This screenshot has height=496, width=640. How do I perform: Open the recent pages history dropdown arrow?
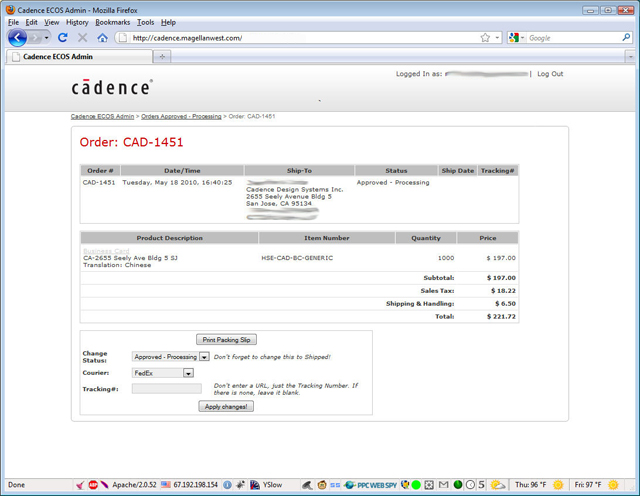point(47,38)
